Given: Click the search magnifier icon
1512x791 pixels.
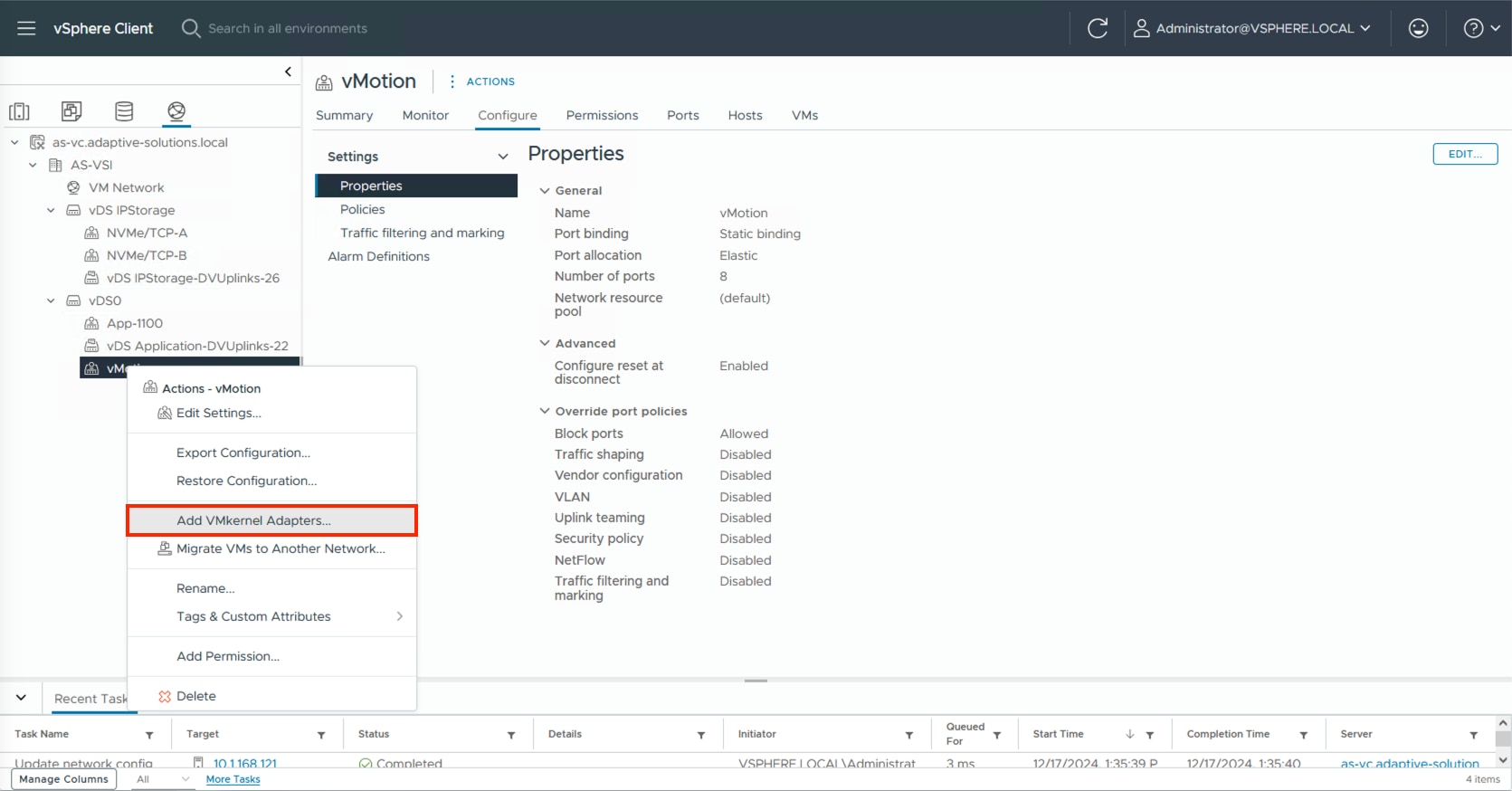Looking at the screenshot, I should (x=191, y=28).
